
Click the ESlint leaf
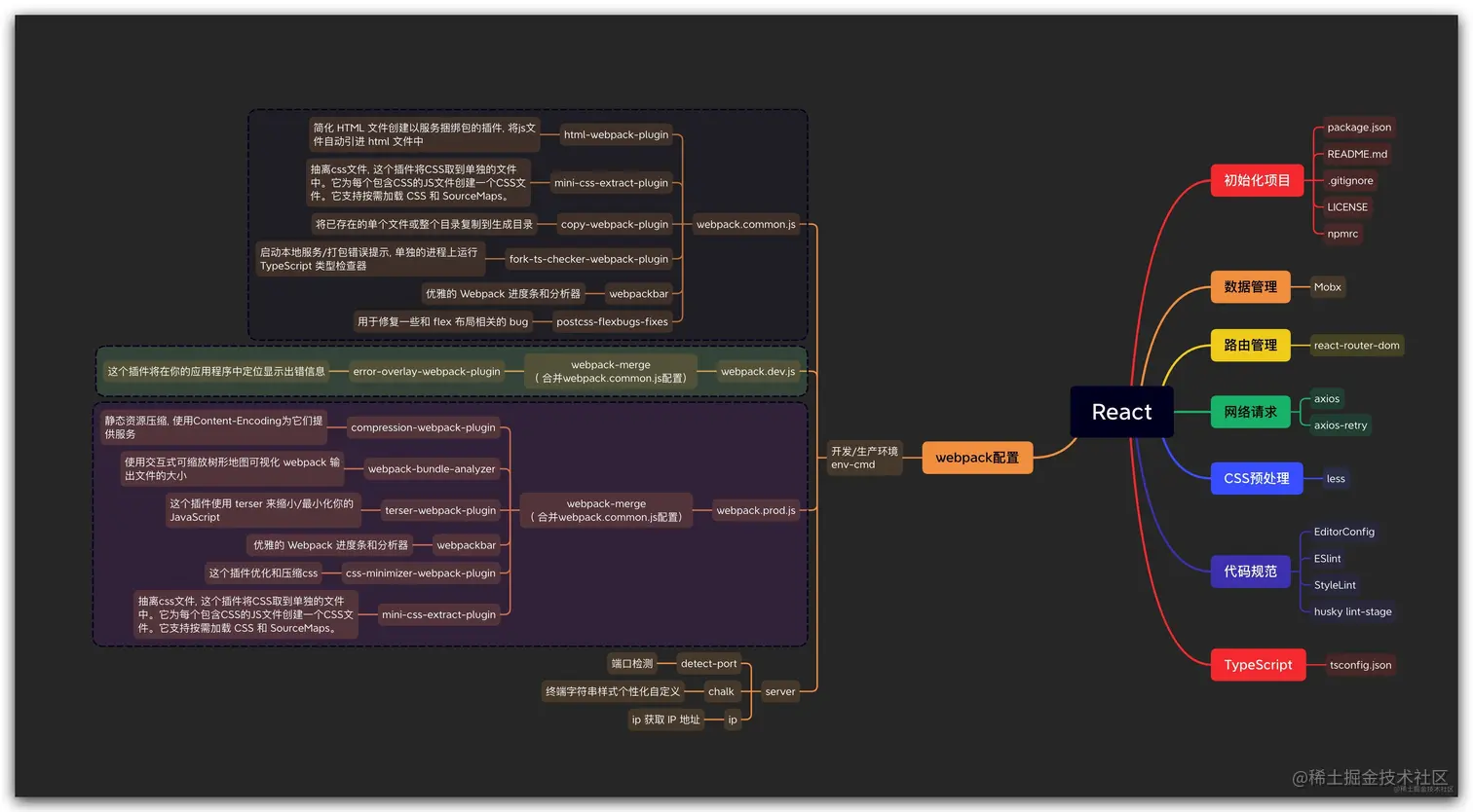pyautogui.click(x=1327, y=559)
